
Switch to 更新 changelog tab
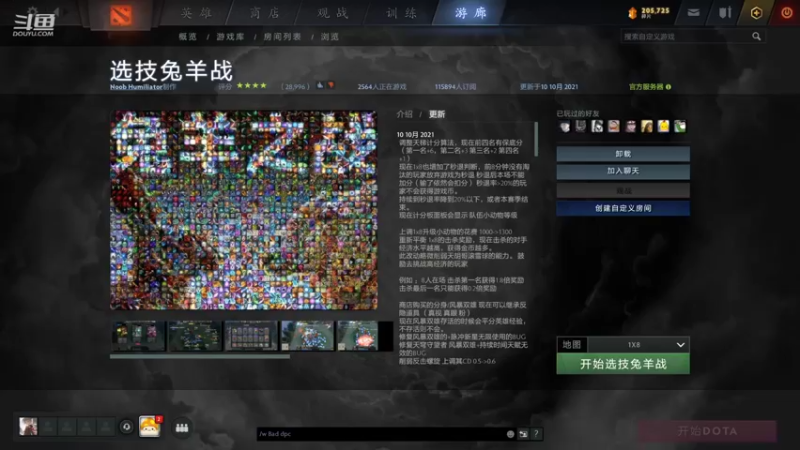437,114
